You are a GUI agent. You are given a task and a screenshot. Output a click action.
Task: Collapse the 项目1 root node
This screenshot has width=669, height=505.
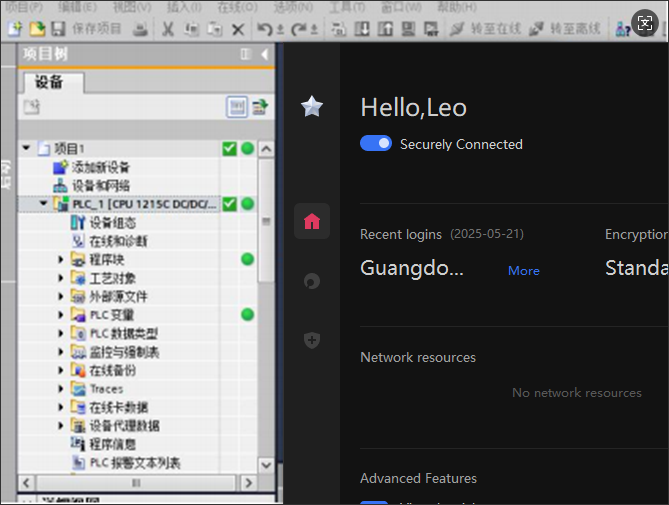pos(26,148)
